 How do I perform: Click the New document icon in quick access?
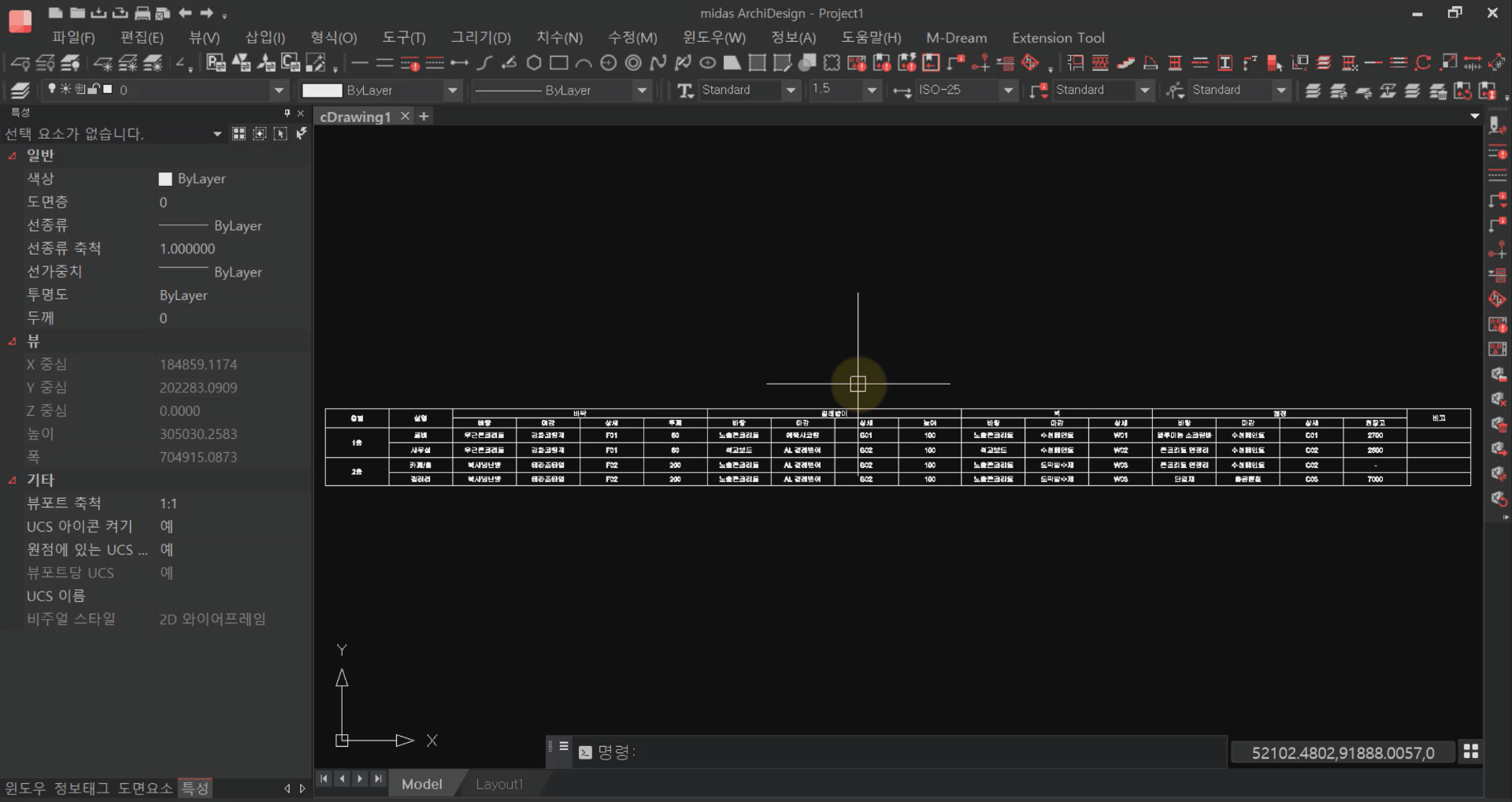pos(55,13)
